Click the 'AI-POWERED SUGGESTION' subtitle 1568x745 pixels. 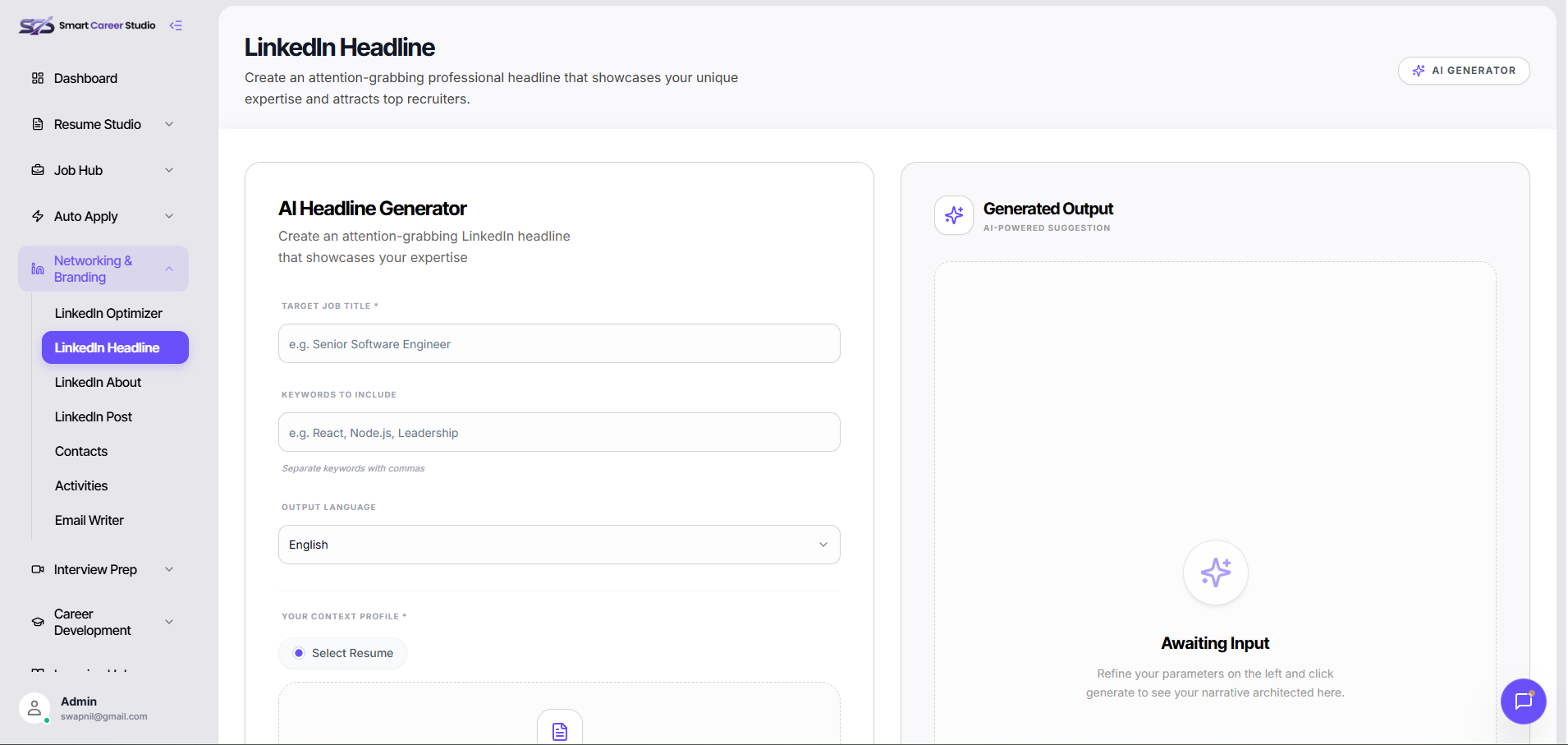tap(1047, 228)
